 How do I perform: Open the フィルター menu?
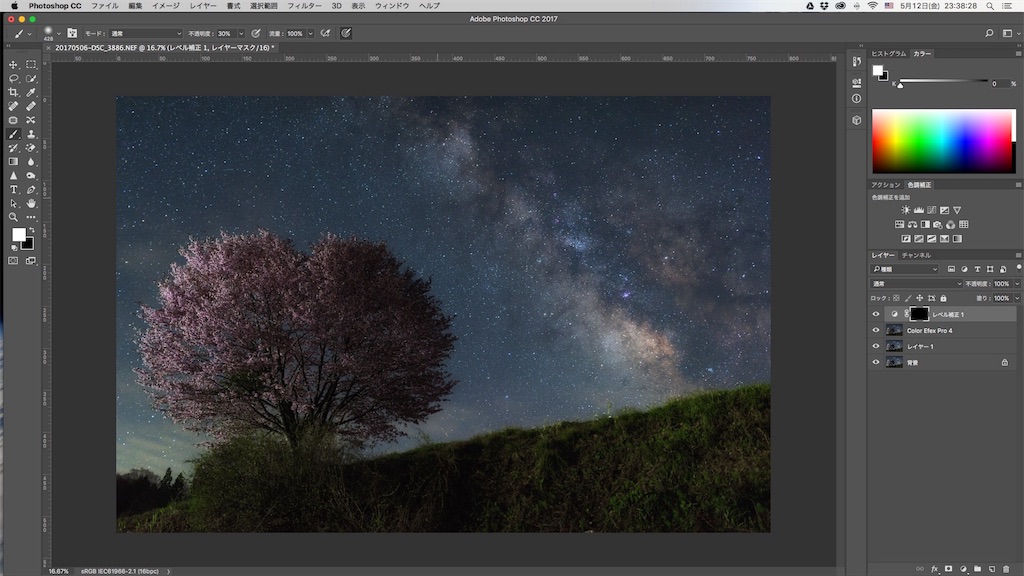click(304, 5)
